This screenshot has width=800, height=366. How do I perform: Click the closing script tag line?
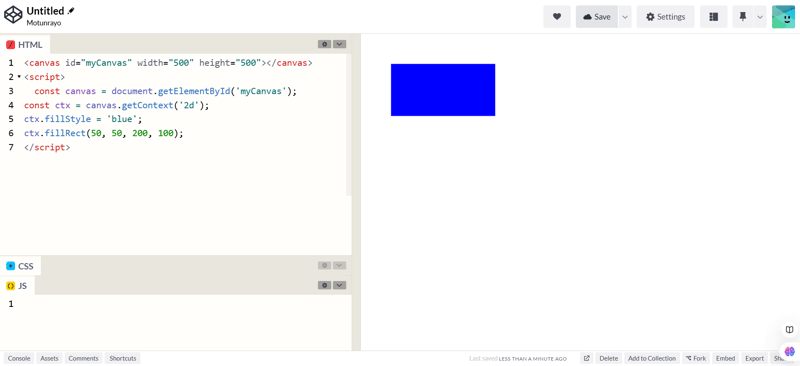(x=47, y=148)
